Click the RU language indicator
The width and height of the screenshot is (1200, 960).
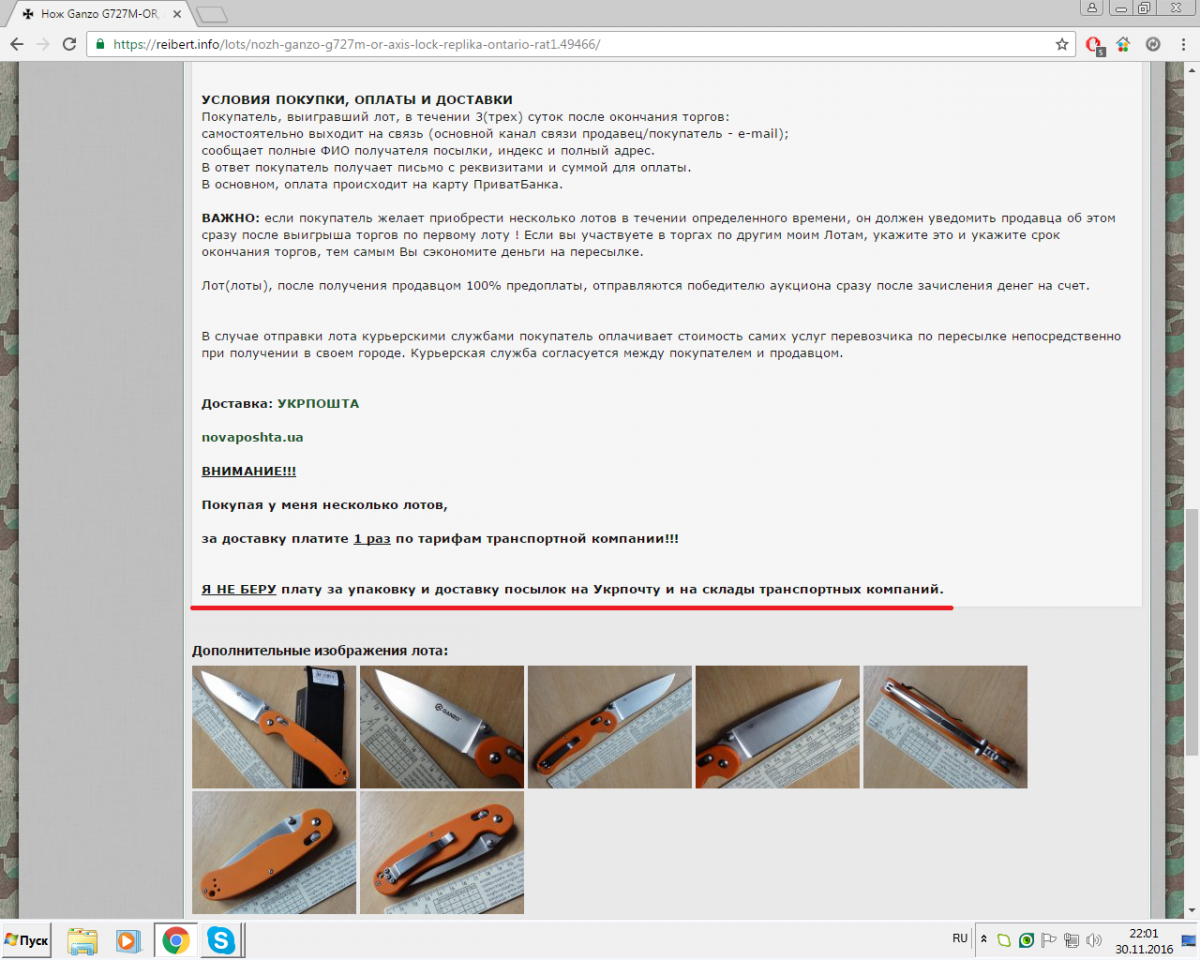[x=960, y=939]
